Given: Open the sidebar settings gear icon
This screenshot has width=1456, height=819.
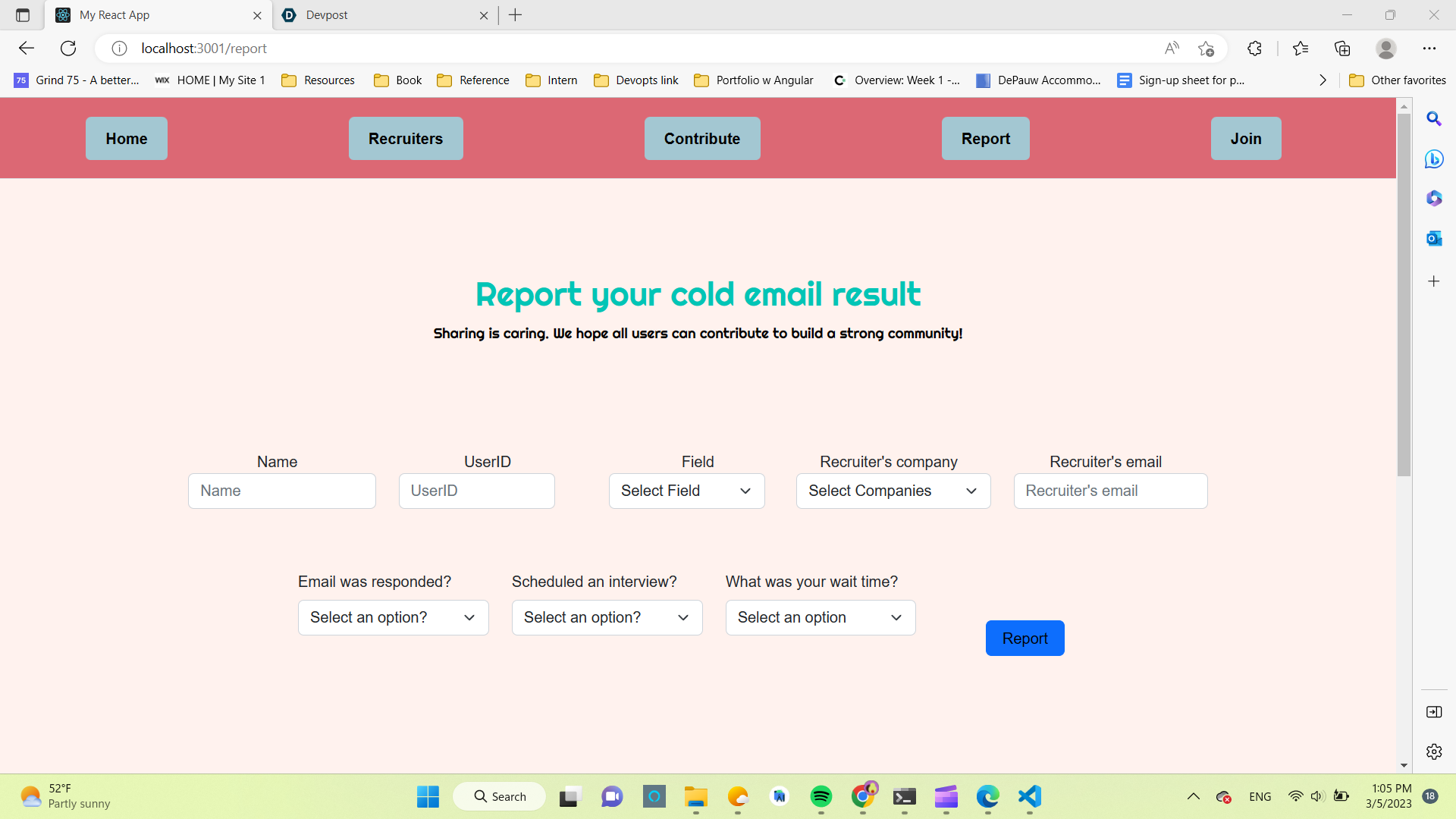Looking at the screenshot, I should [x=1433, y=752].
